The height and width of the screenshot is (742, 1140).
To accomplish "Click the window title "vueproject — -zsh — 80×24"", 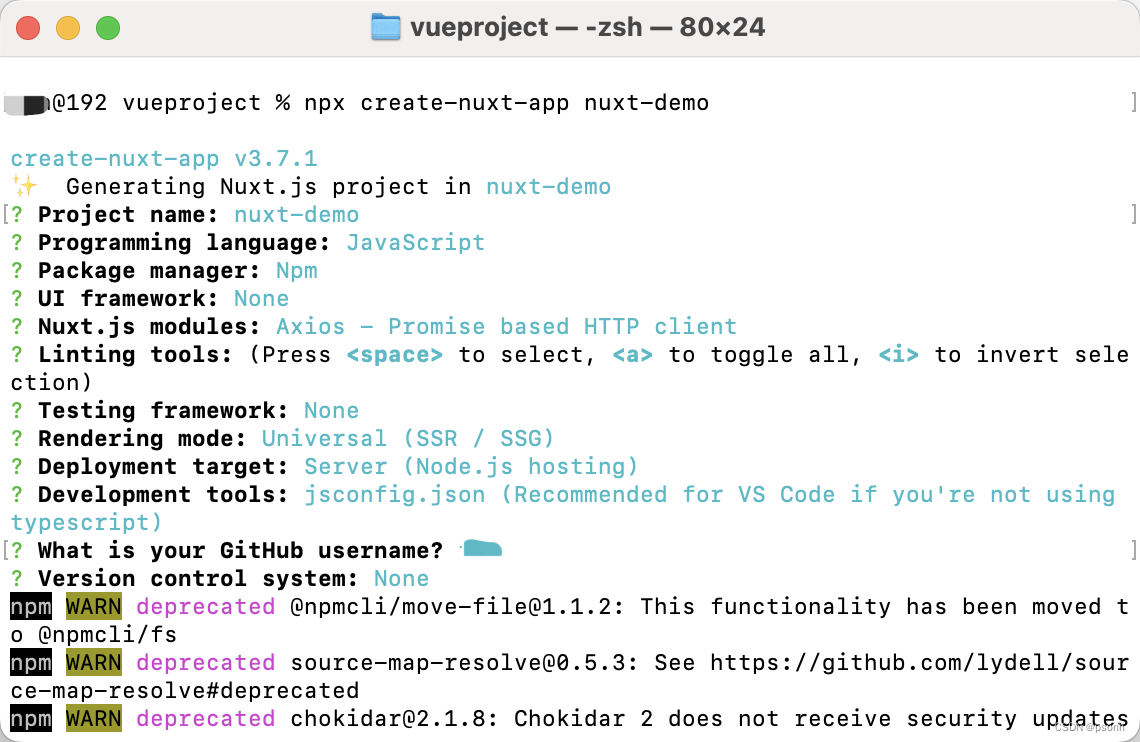I will coord(587,28).
